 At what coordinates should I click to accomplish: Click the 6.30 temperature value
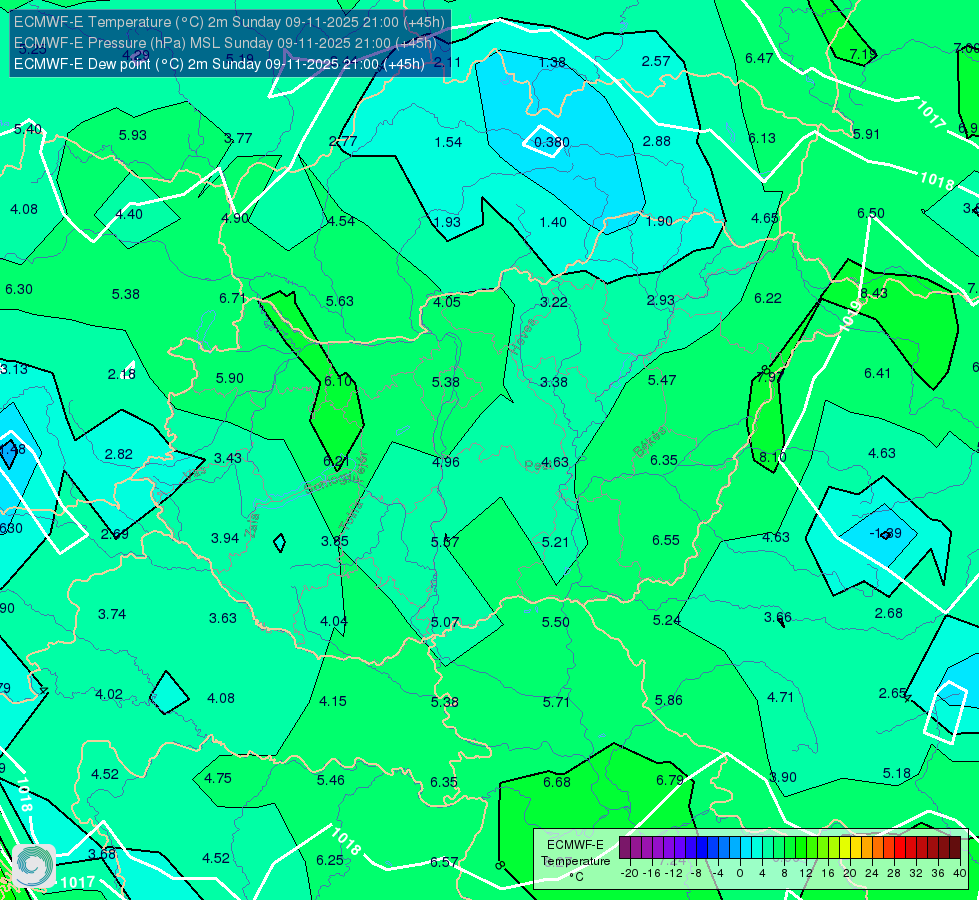[19, 289]
